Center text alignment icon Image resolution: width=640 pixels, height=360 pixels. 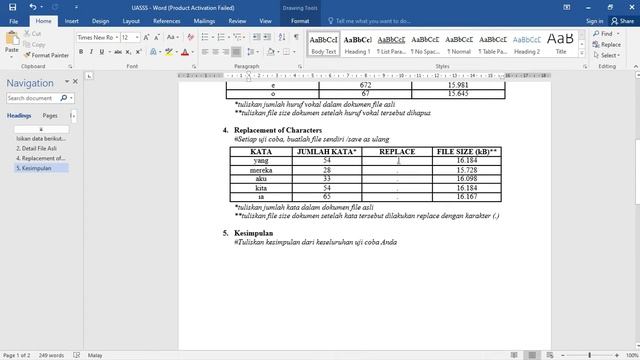click(215, 52)
